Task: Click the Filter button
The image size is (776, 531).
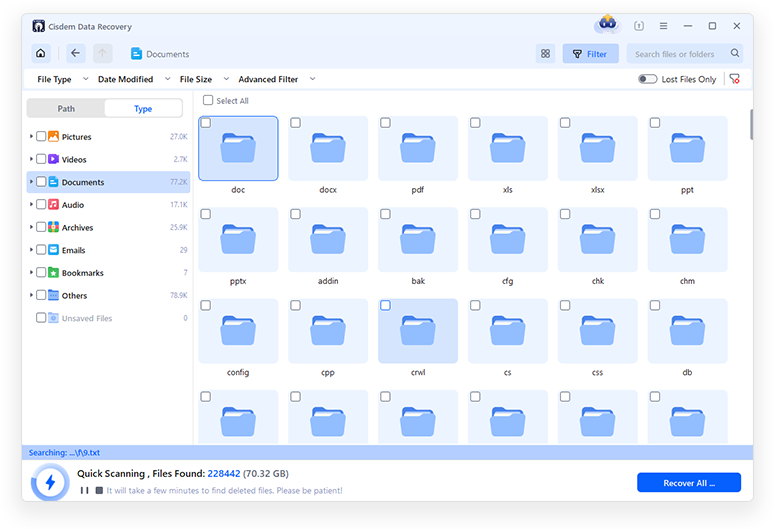Action: (590, 53)
